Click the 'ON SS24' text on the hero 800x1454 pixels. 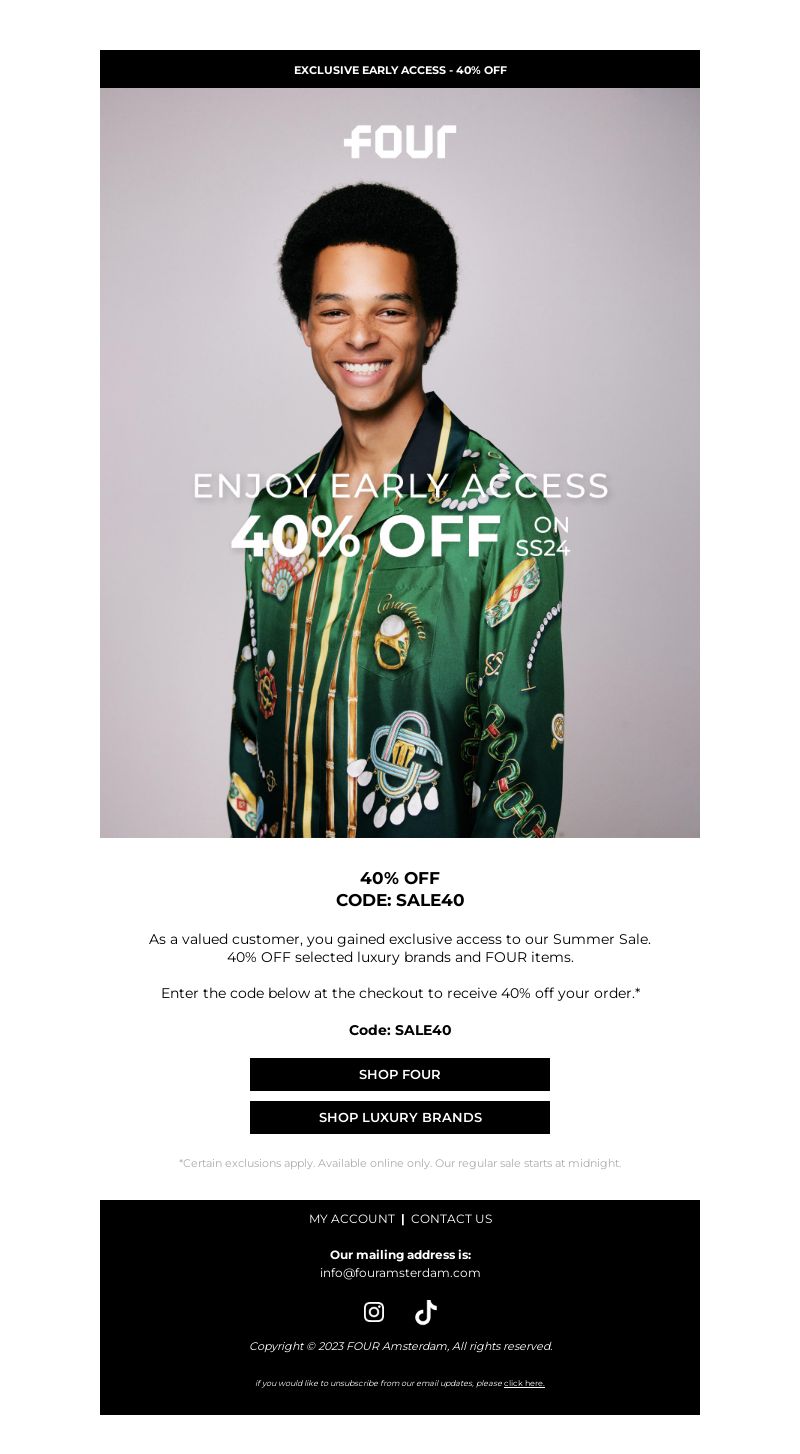(x=543, y=537)
